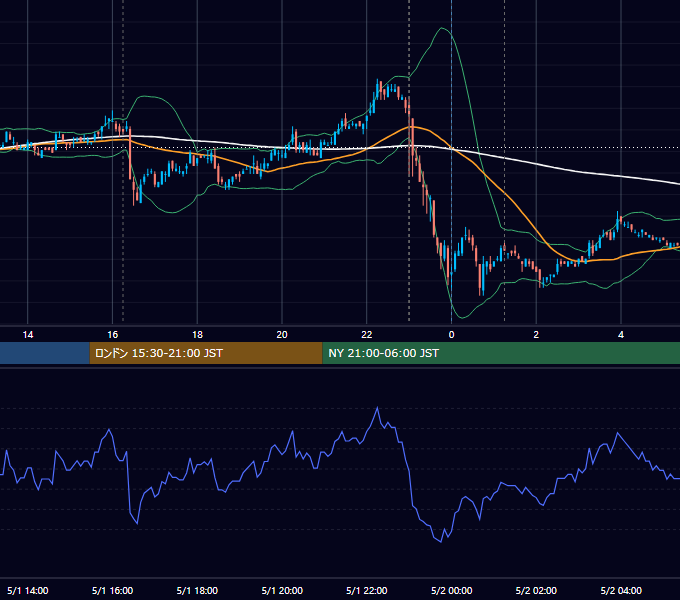Click the 5/1 16:00 date label
680x600 pixels.
click(x=112, y=590)
